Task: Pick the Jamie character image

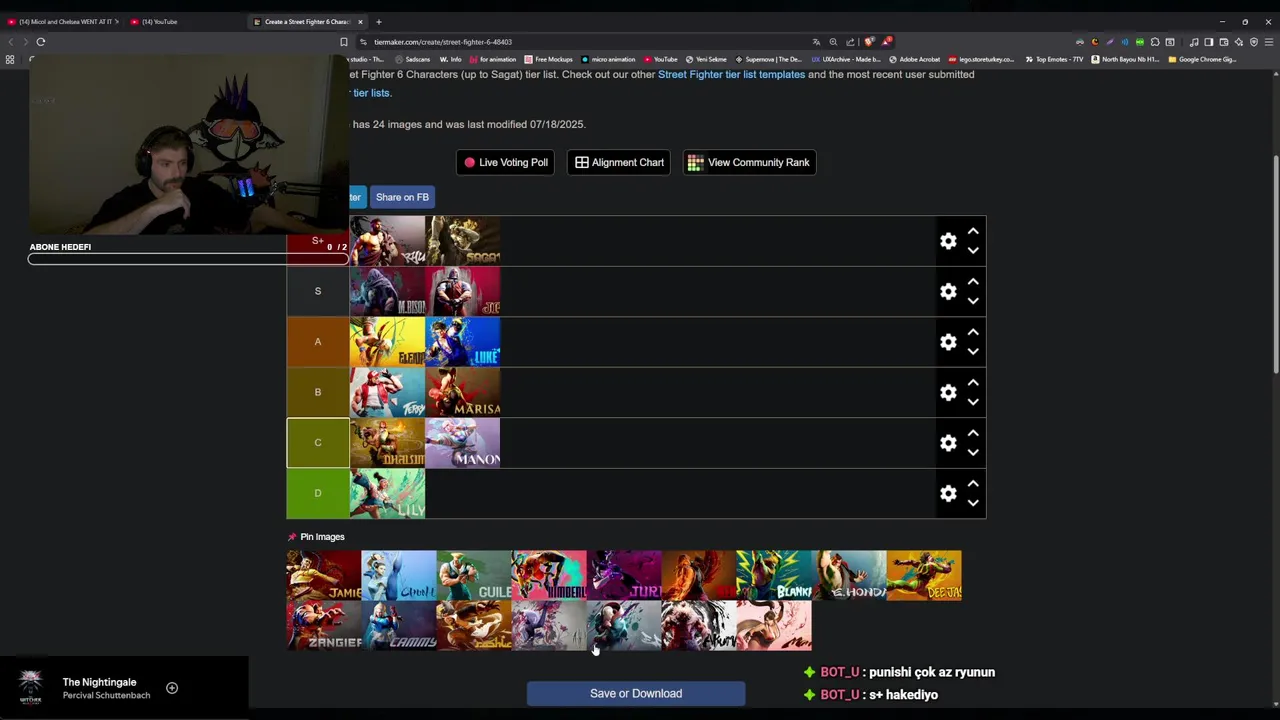Action: (x=324, y=575)
